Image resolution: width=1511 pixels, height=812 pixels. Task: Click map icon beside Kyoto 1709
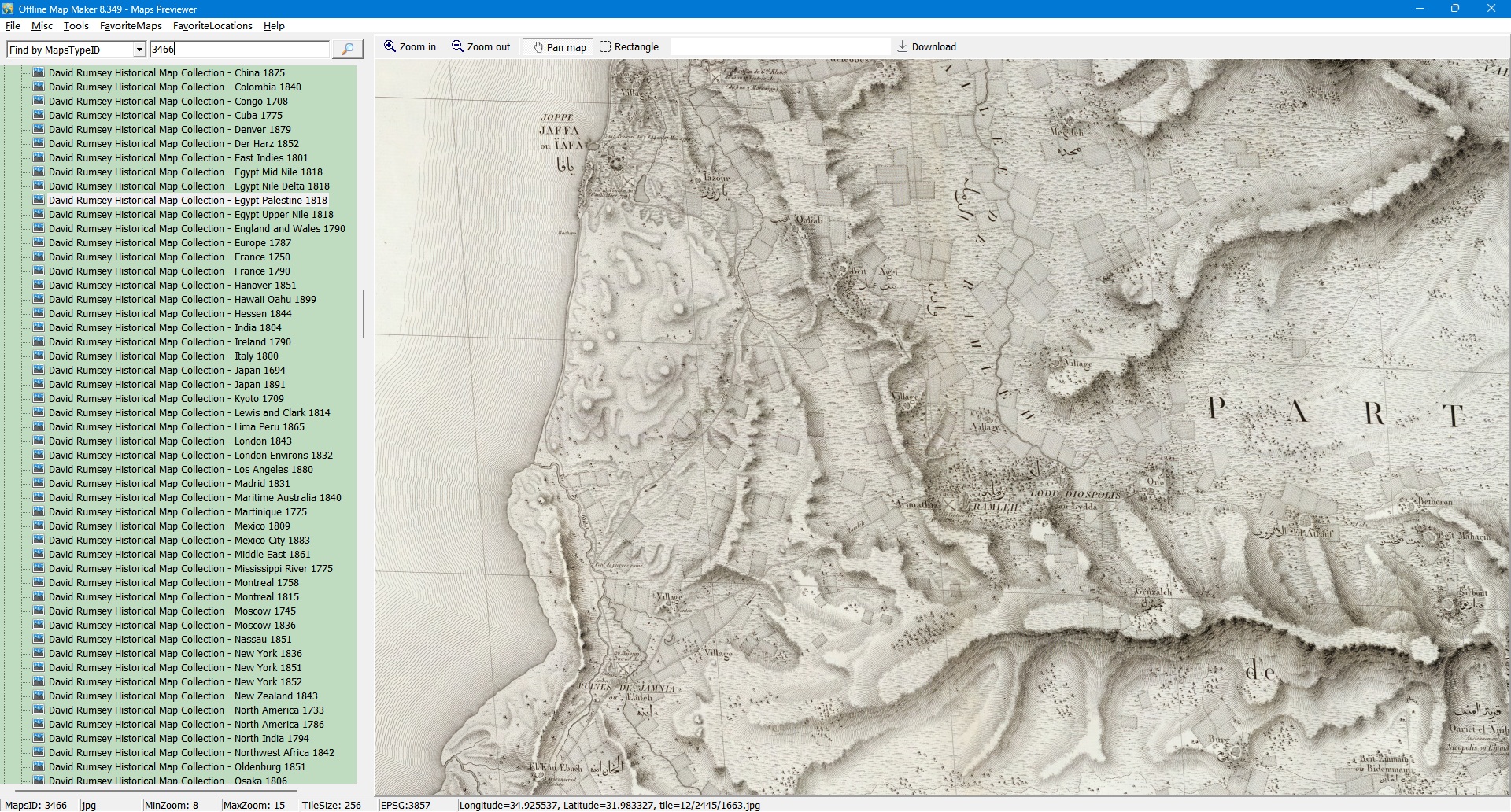[x=39, y=398]
